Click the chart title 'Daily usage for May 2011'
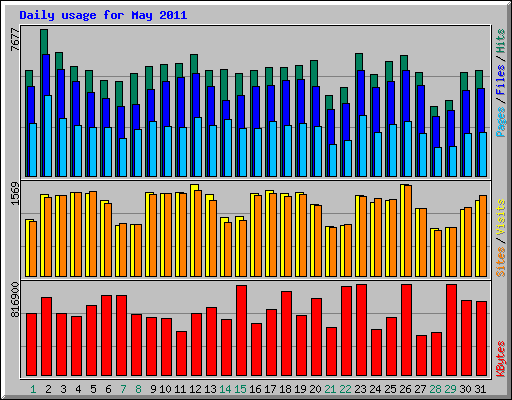 click(103, 15)
